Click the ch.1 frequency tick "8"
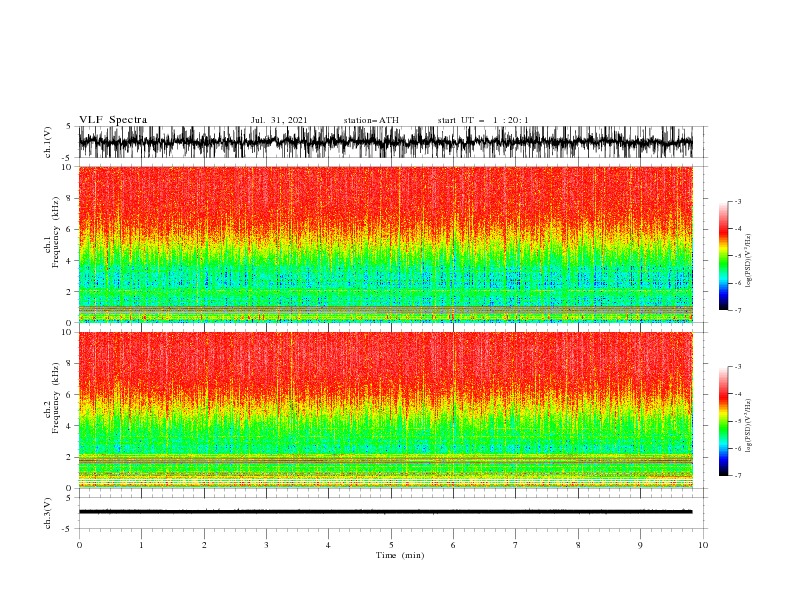Screen dimensions: 792x612 point(69,198)
